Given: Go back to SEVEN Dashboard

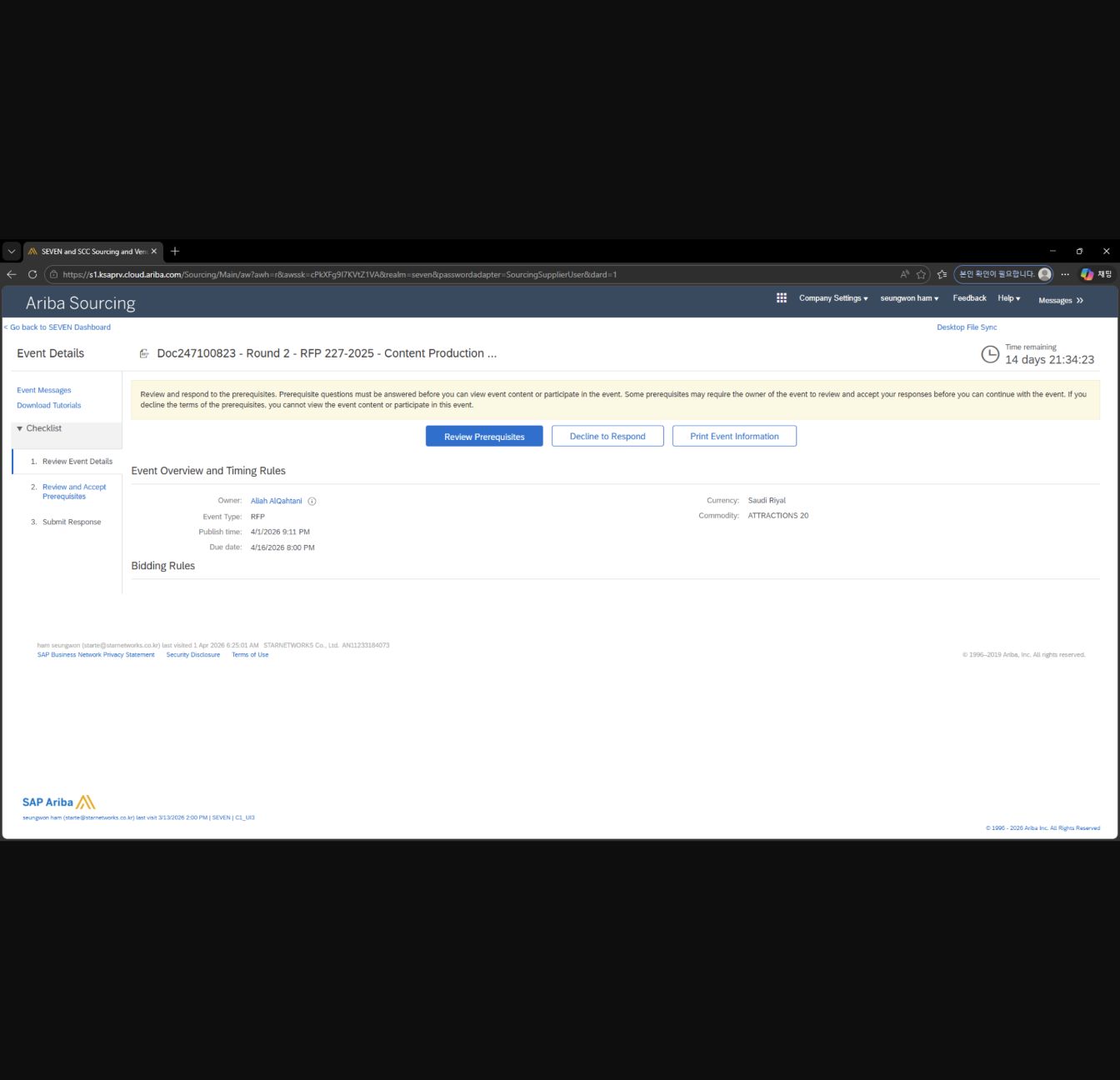Looking at the screenshot, I should pos(57,327).
